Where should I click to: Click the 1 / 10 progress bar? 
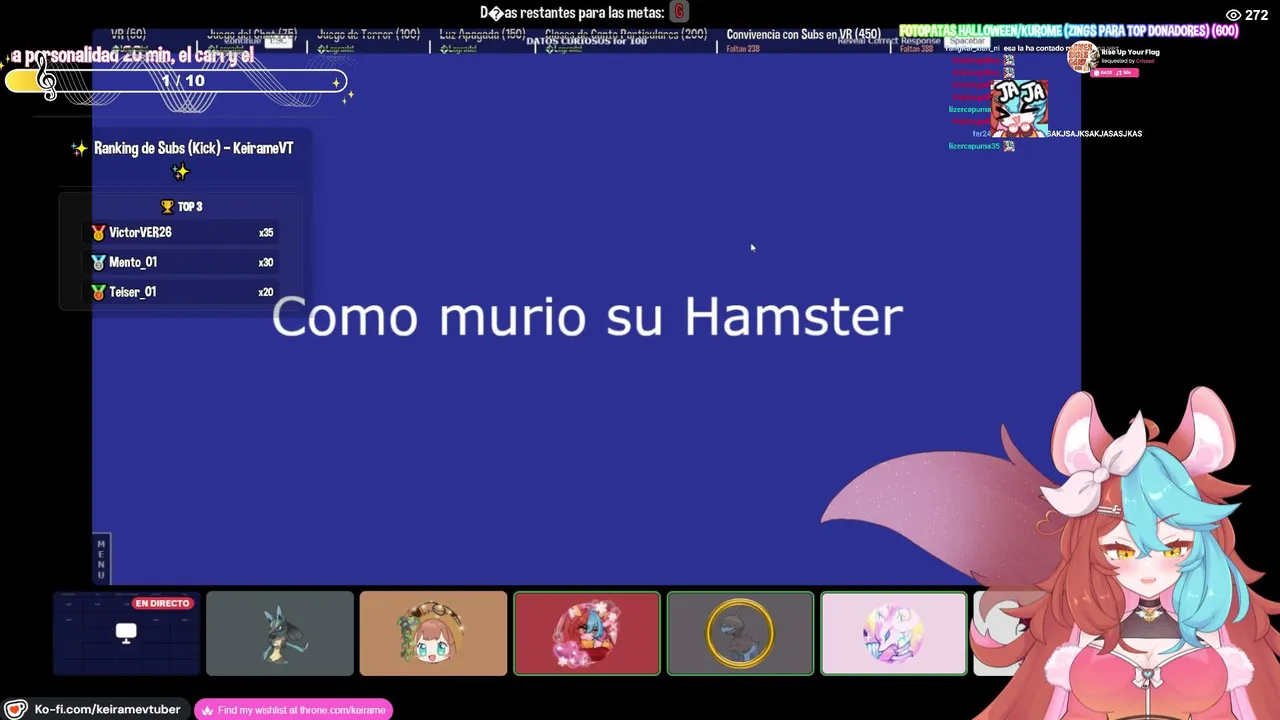(176, 81)
